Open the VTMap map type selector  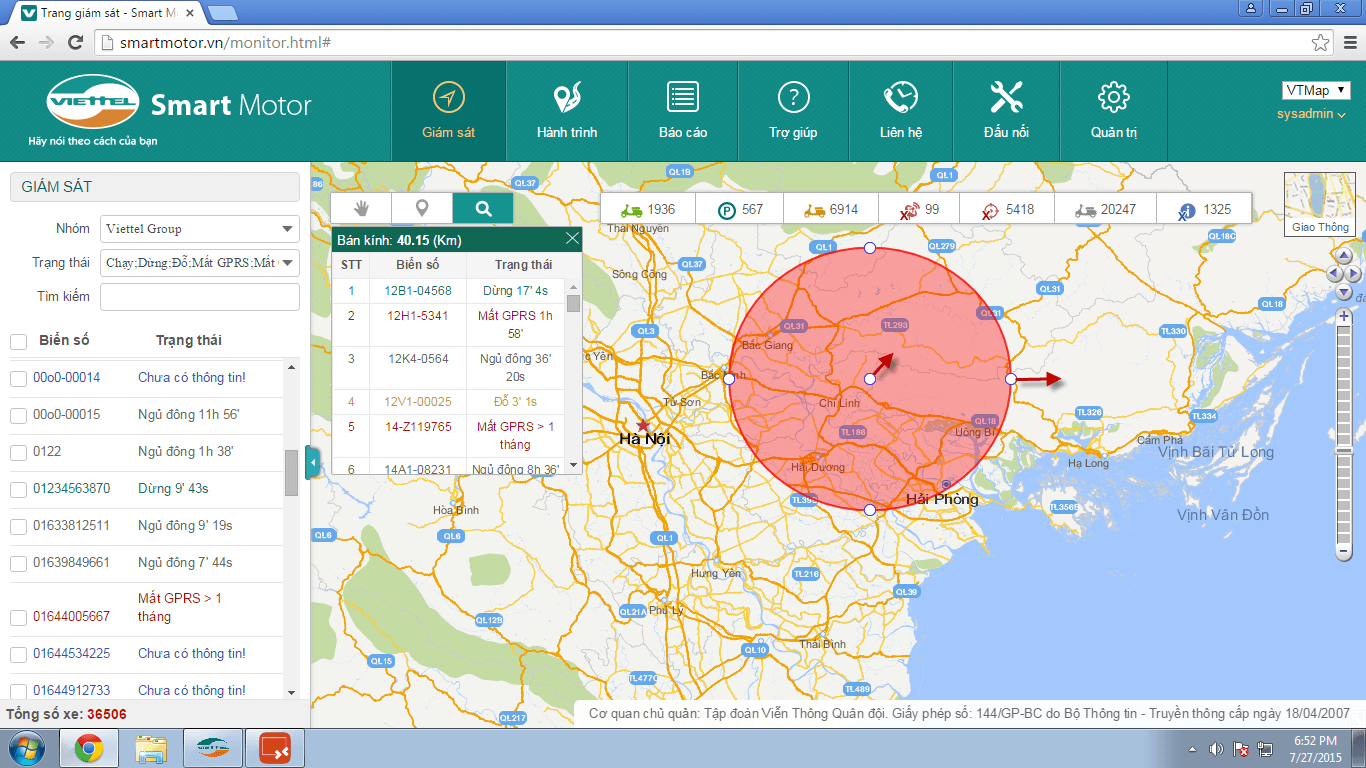tap(1315, 91)
